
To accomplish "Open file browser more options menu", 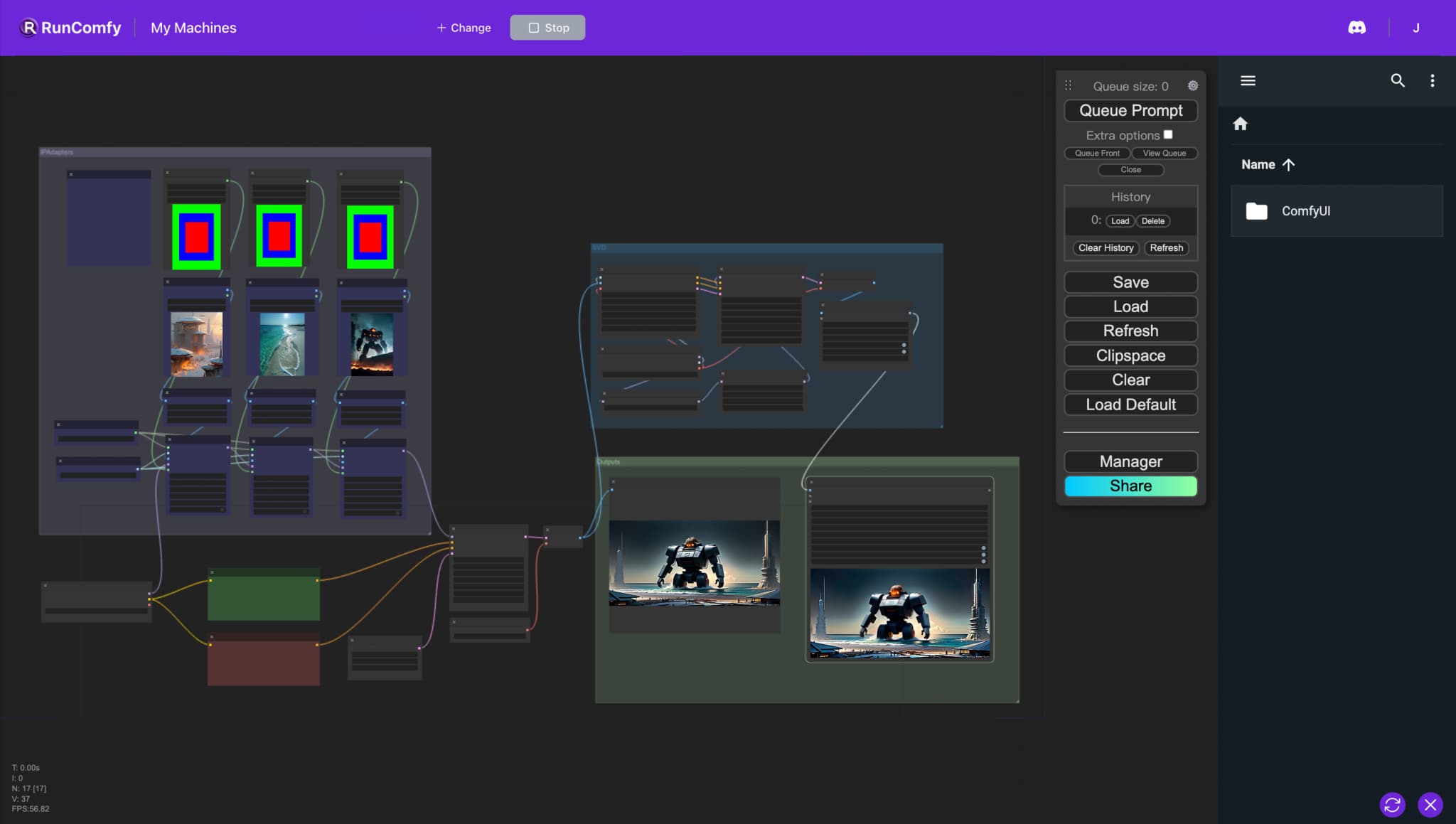I will 1432,80.
